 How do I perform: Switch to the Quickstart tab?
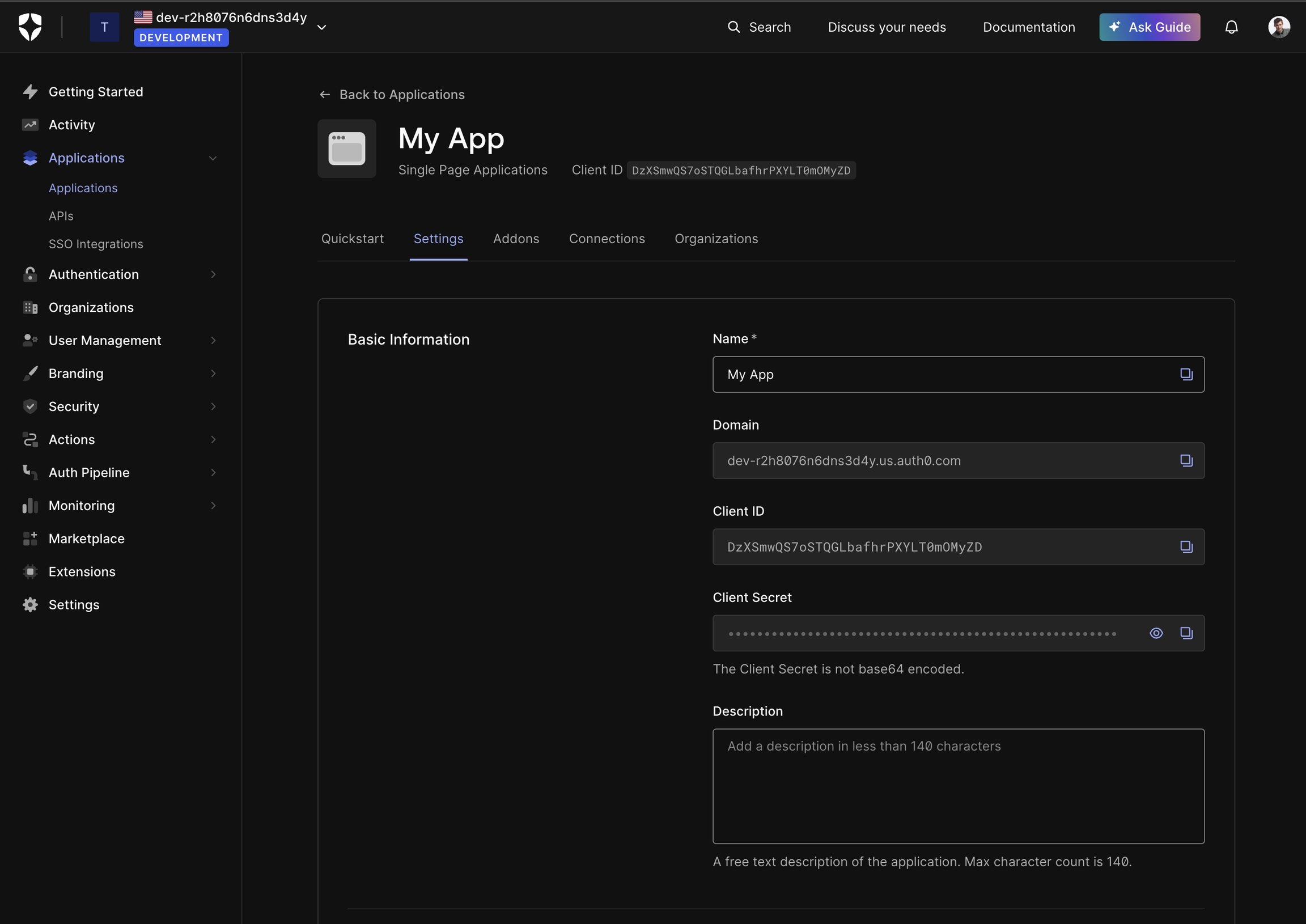click(352, 239)
